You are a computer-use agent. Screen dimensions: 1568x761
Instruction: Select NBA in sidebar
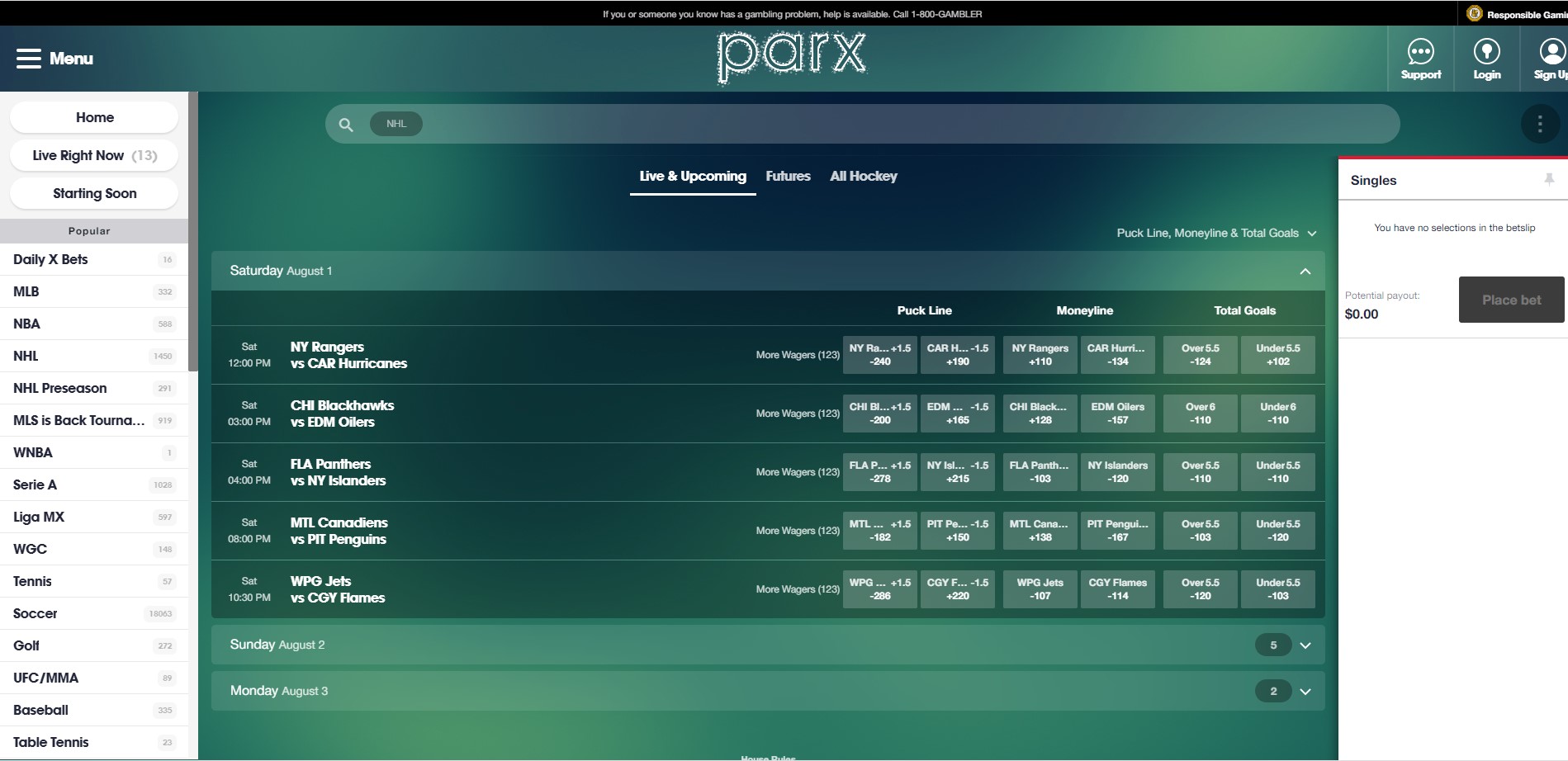(94, 324)
